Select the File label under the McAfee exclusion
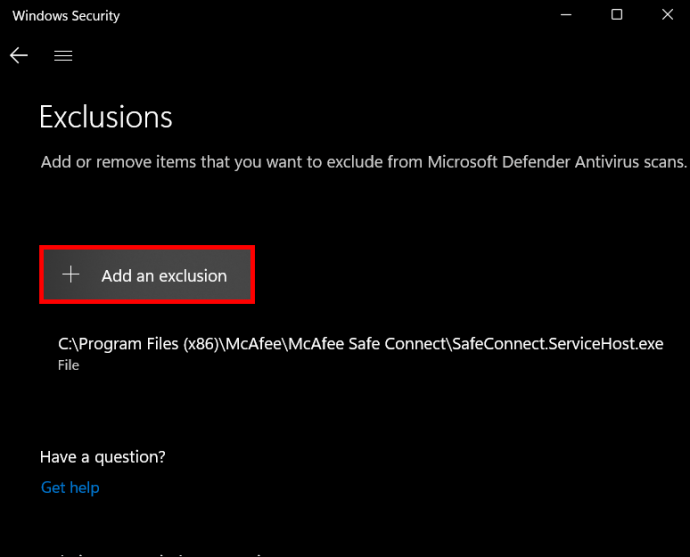 tap(68, 365)
